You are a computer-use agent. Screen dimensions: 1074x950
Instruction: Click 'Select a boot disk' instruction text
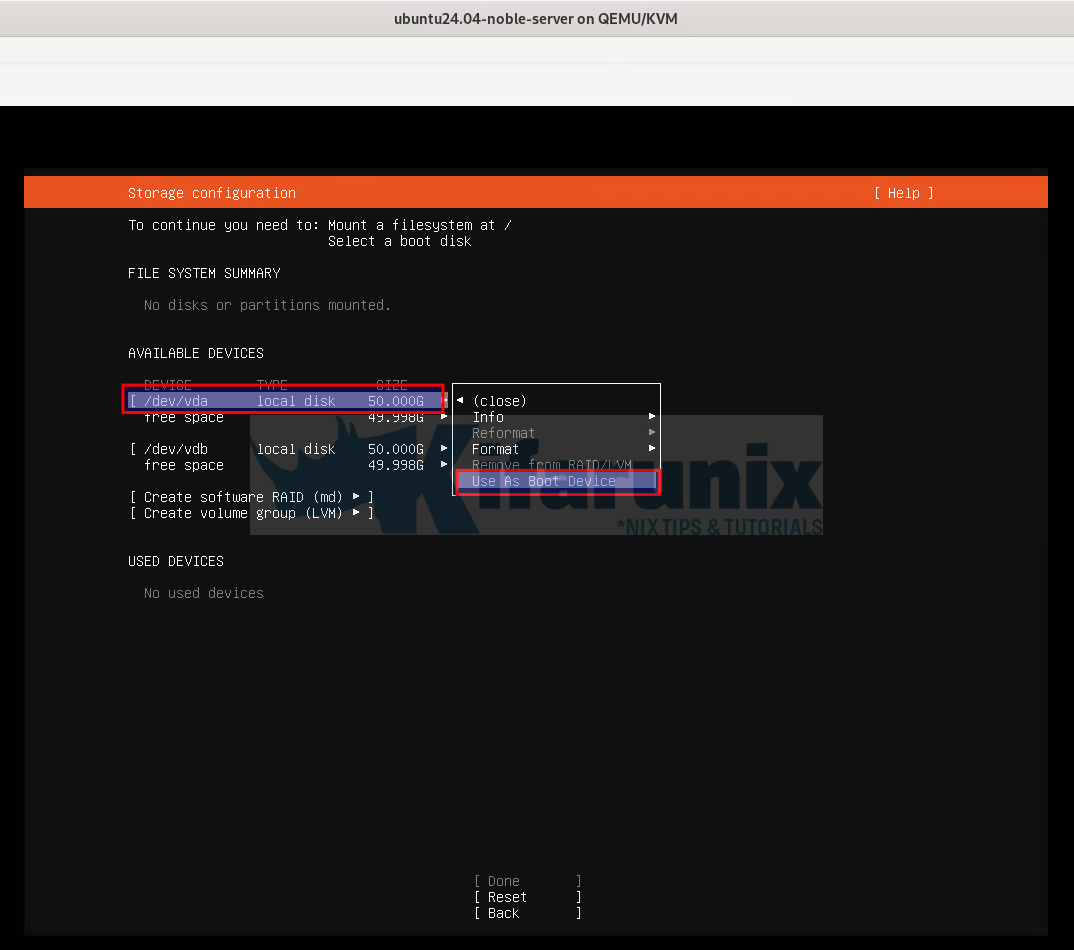tap(399, 241)
